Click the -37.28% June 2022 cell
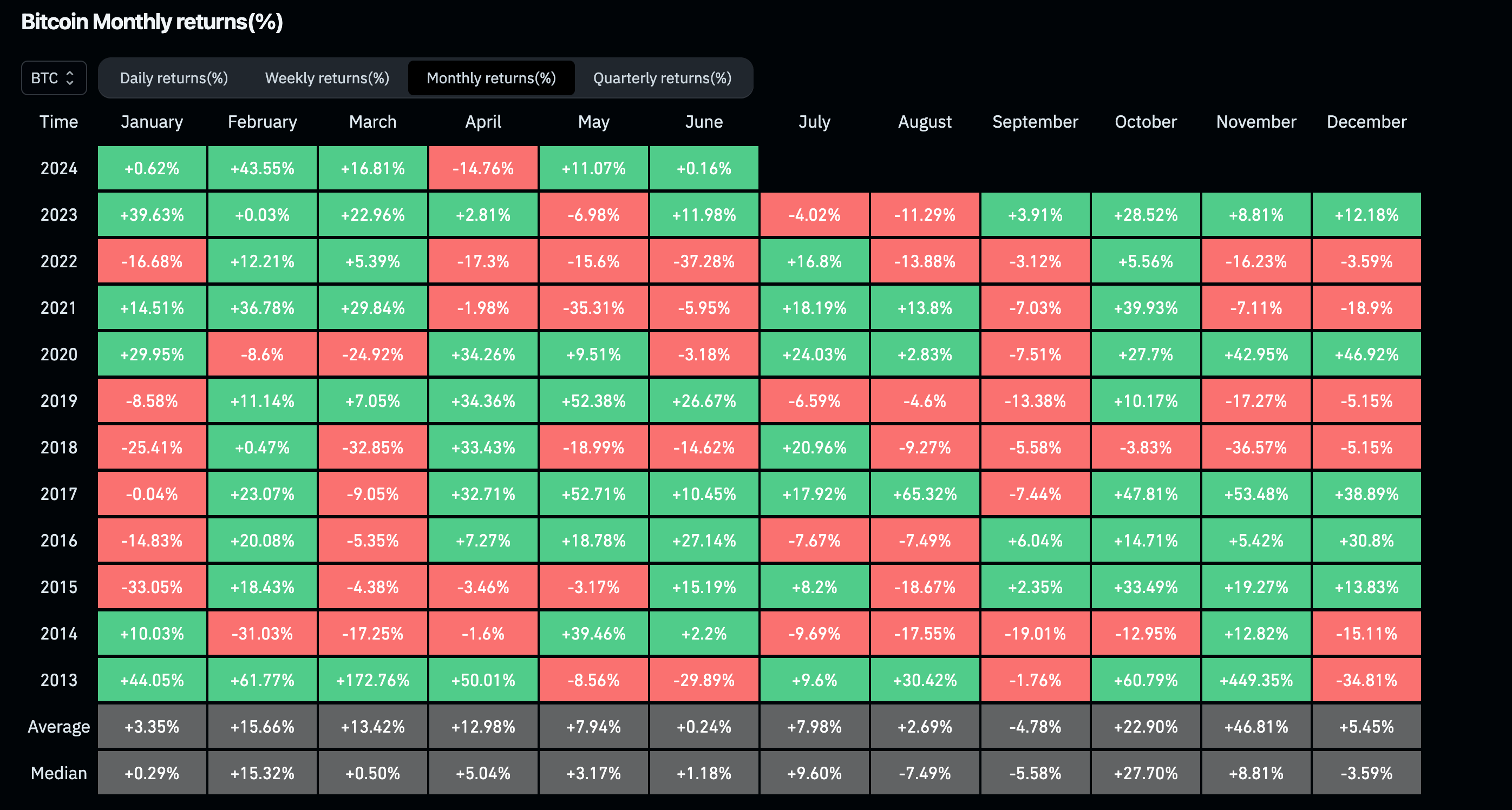This screenshot has width=1512, height=810. (704, 261)
